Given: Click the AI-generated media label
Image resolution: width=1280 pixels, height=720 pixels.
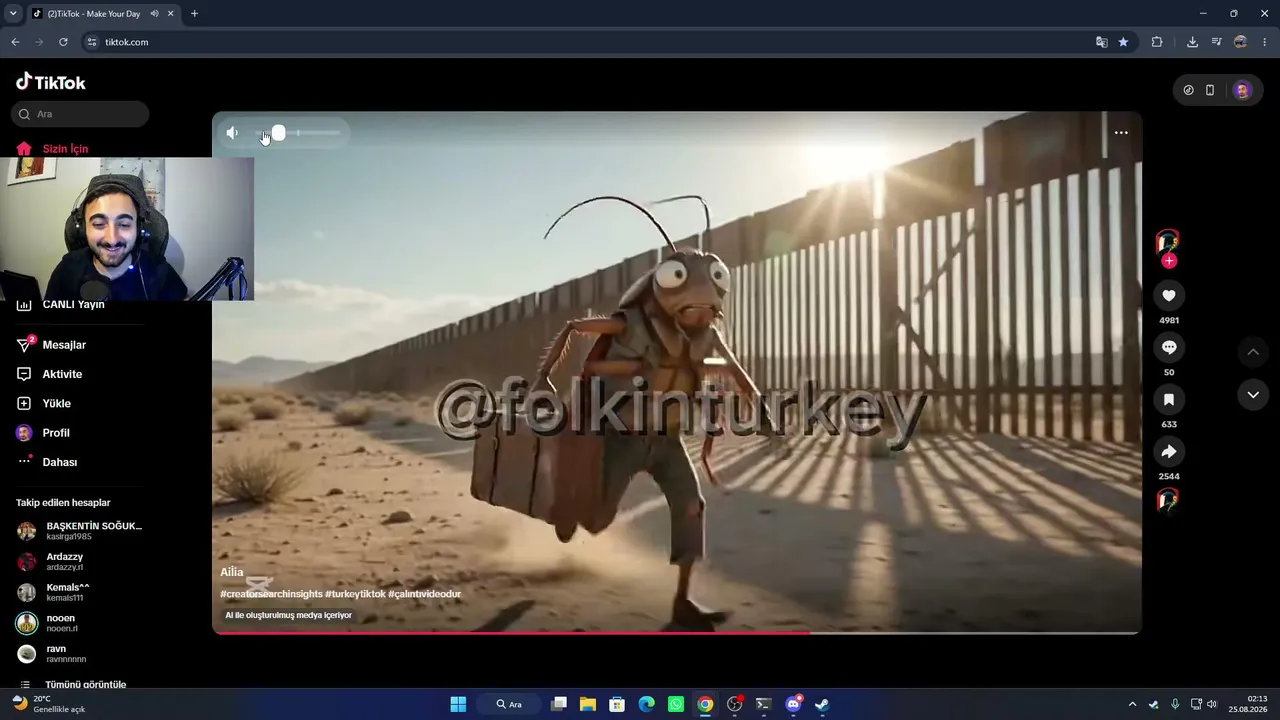Looking at the screenshot, I should pos(289,615).
